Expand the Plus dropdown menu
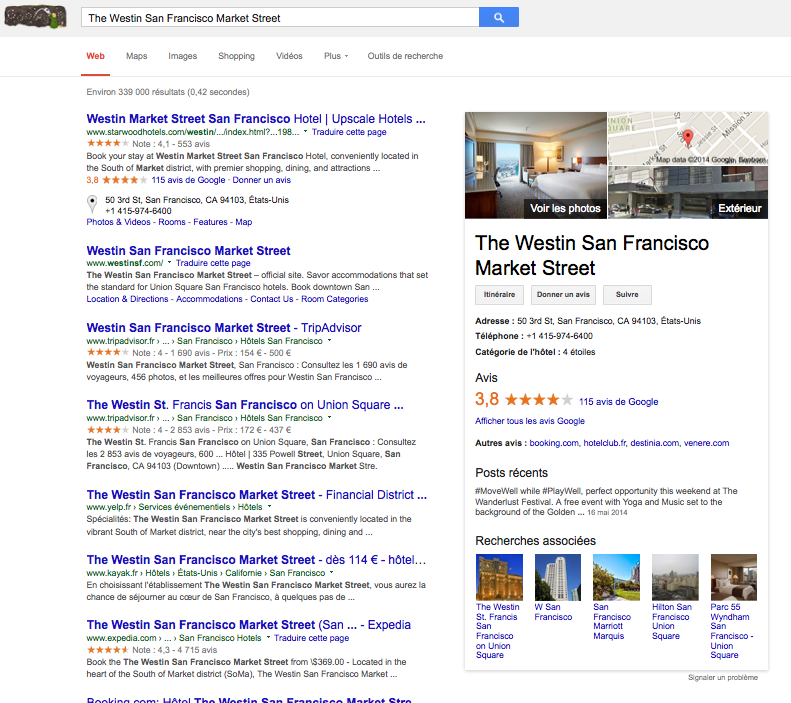Screen dimensions: 791x703 coord(336,56)
